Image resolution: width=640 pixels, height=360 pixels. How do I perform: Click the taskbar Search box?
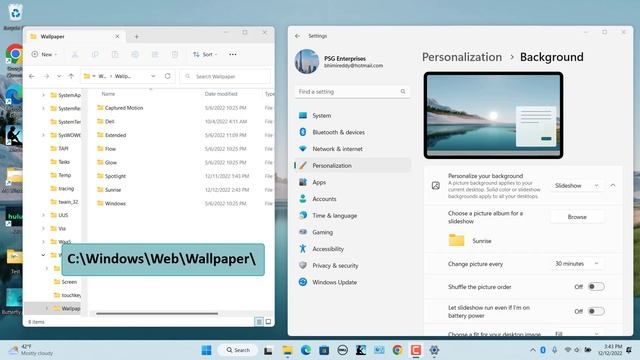pyautogui.click(x=238, y=350)
